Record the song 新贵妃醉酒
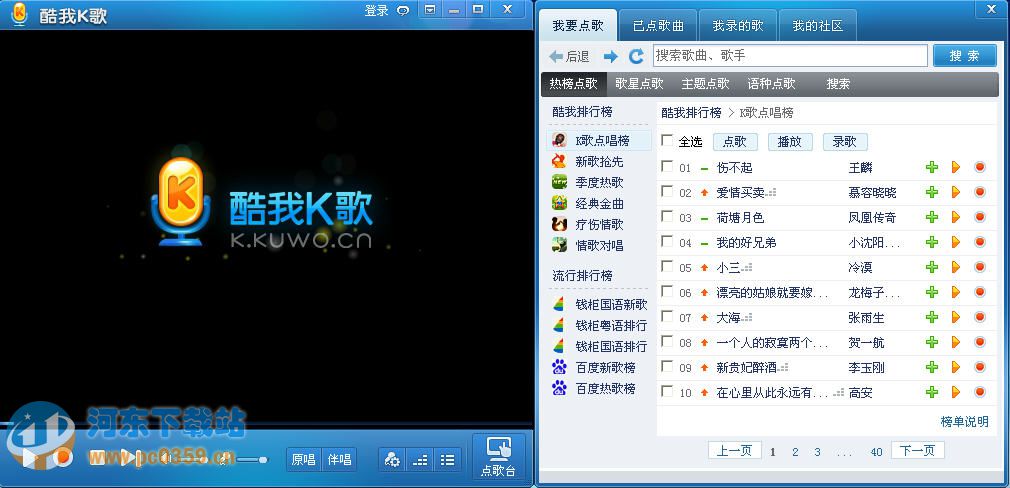Viewport: 1010px width, 488px height. point(980,367)
